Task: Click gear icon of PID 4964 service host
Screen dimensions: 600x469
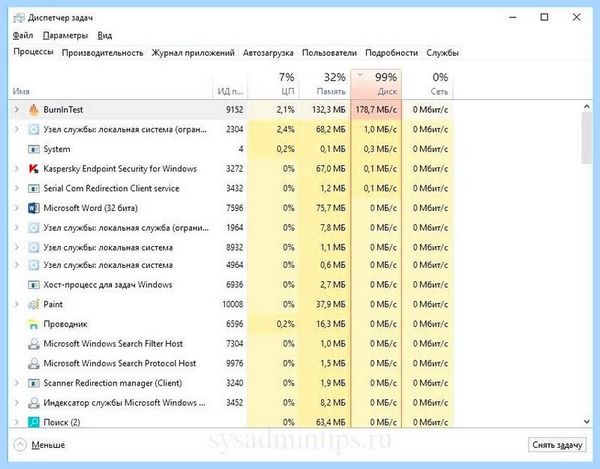Action: coord(34,265)
